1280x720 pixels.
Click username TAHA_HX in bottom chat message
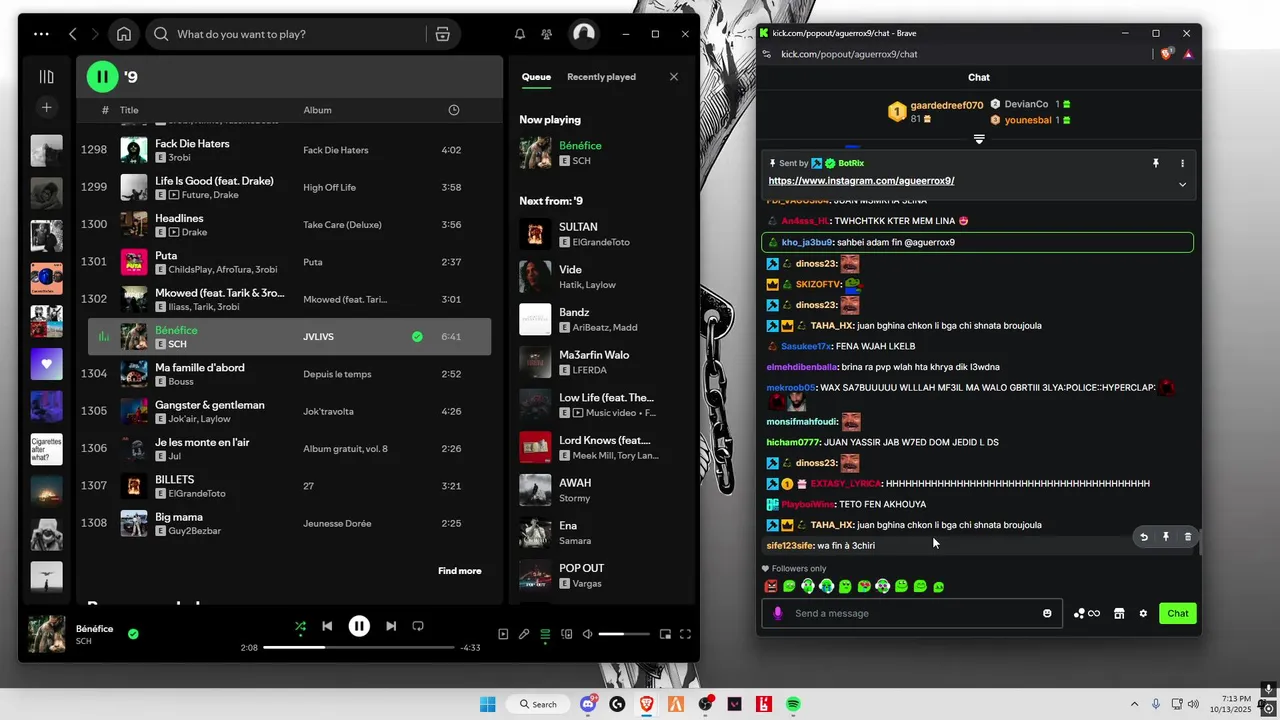coord(832,525)
